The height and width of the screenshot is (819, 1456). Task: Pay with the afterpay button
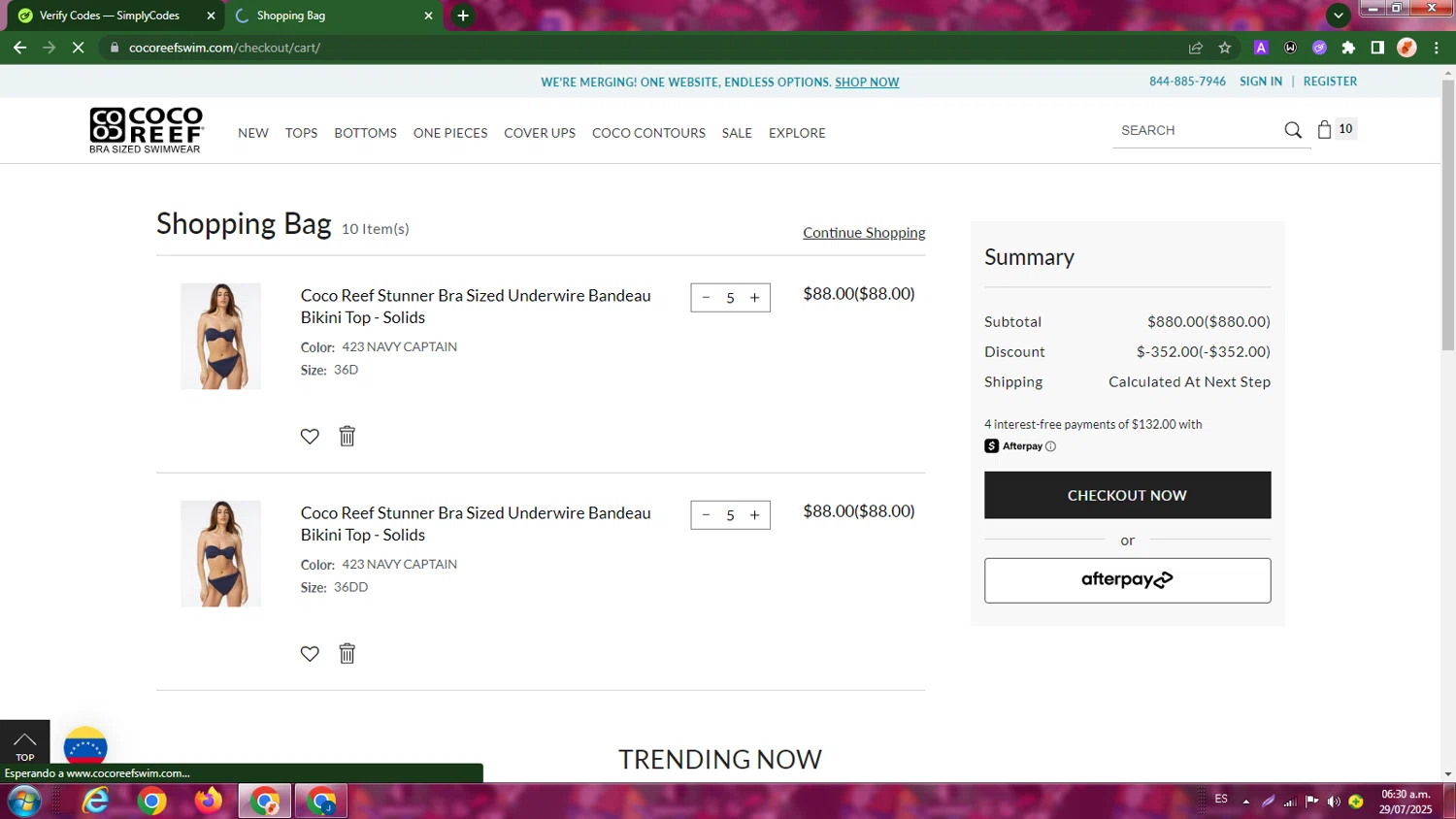pos(1127,580)
